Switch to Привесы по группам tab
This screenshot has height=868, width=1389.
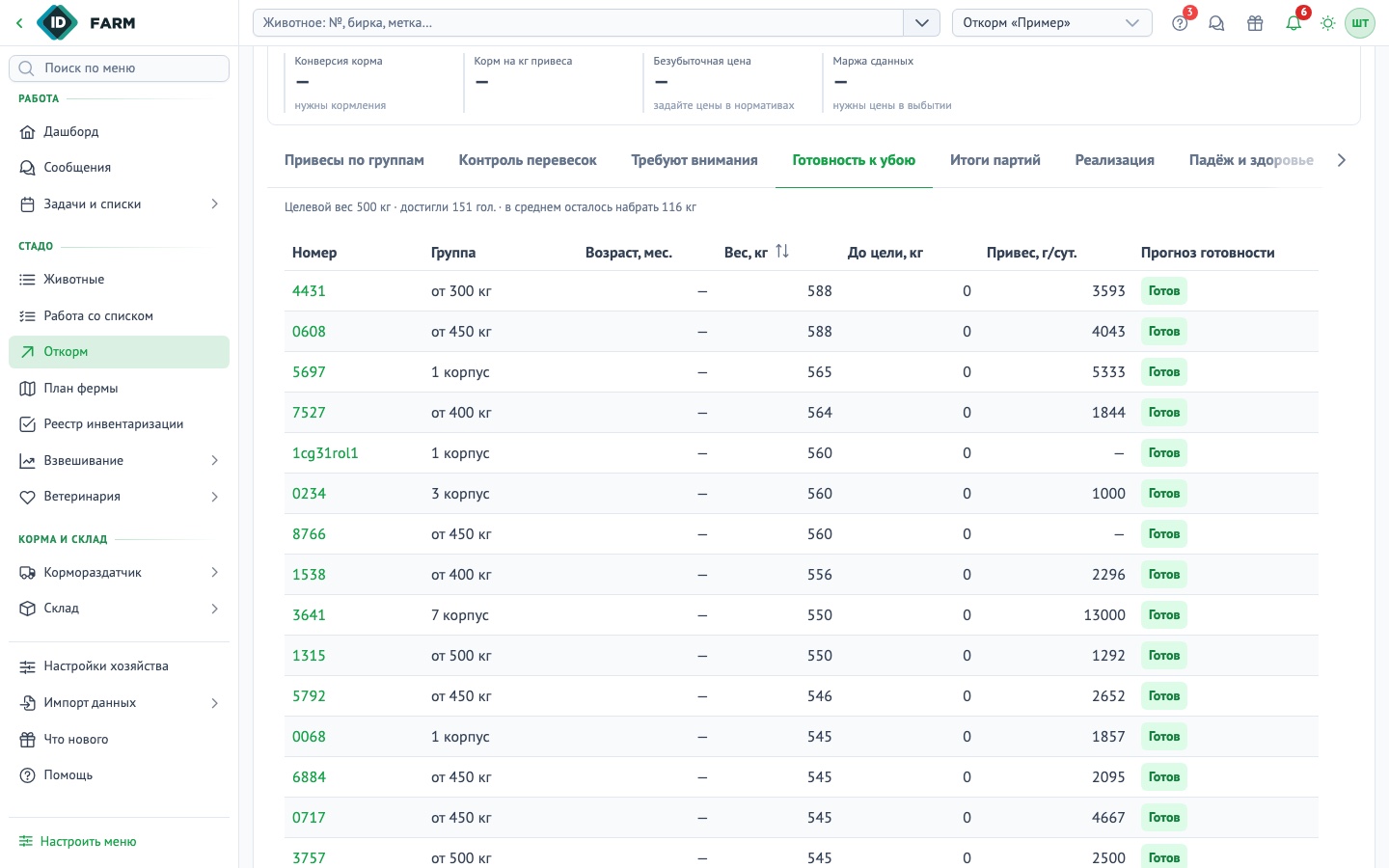354,160
